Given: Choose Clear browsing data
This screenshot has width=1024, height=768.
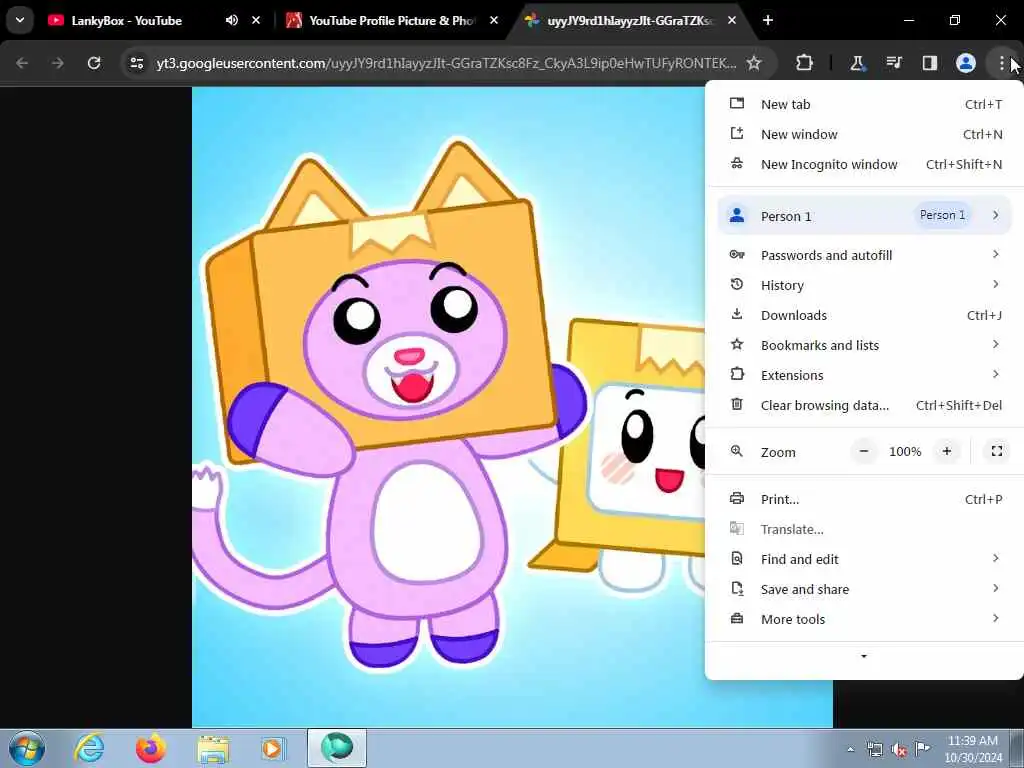Looking at the screenshot, I should (x=865, y=406).
